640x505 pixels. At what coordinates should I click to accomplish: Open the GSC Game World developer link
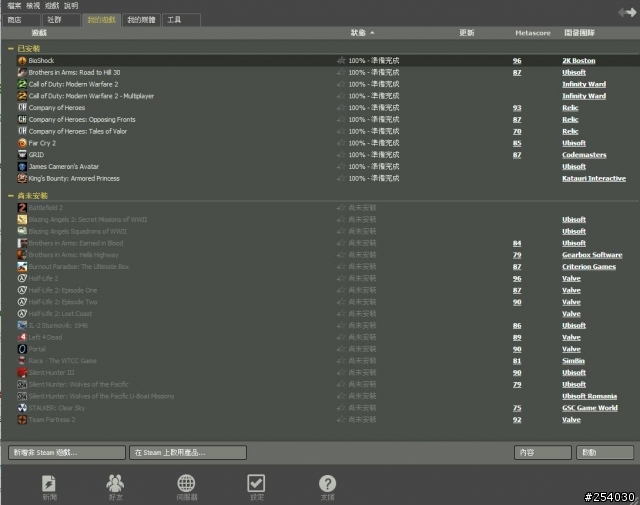coord(590,408)
